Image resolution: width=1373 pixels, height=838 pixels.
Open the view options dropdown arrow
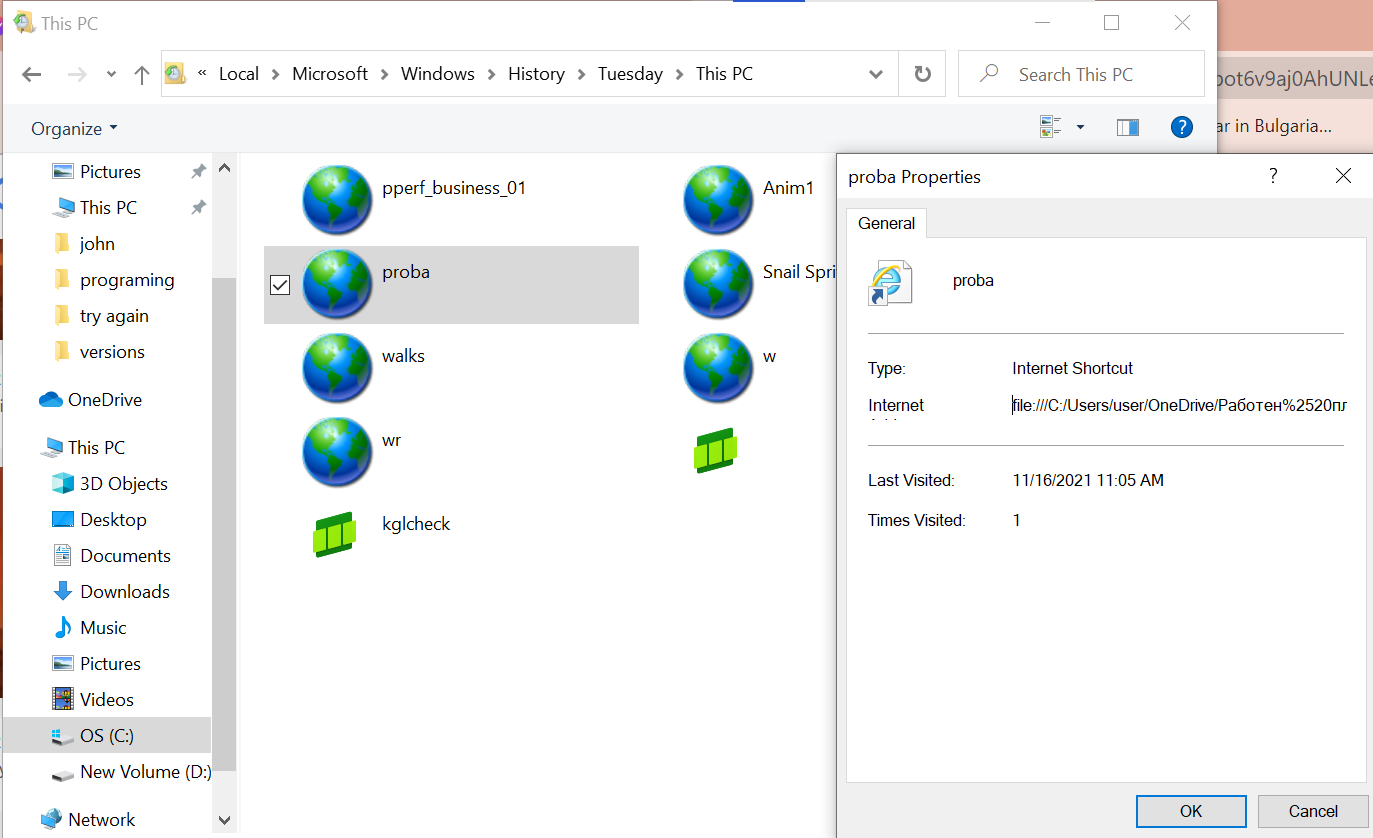click(x=1080, y=127)
